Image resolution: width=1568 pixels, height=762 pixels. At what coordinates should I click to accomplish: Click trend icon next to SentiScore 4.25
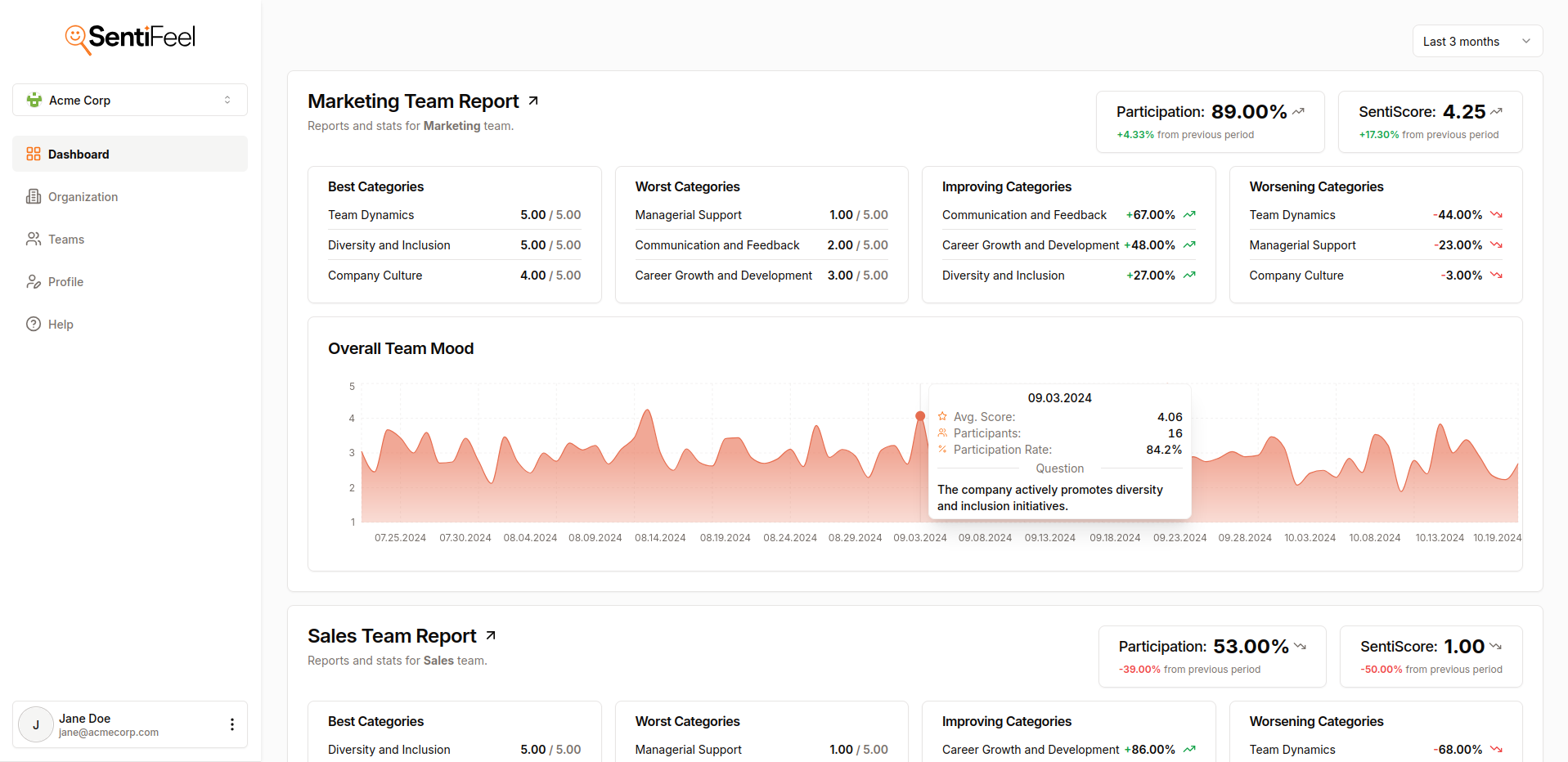pyautogui.click(x=1496, y=111)
